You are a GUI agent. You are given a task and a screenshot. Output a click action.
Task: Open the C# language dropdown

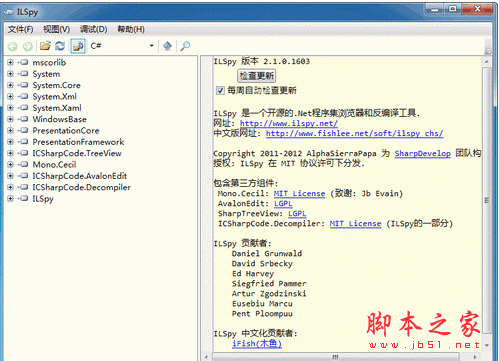[x=122, y=46]
